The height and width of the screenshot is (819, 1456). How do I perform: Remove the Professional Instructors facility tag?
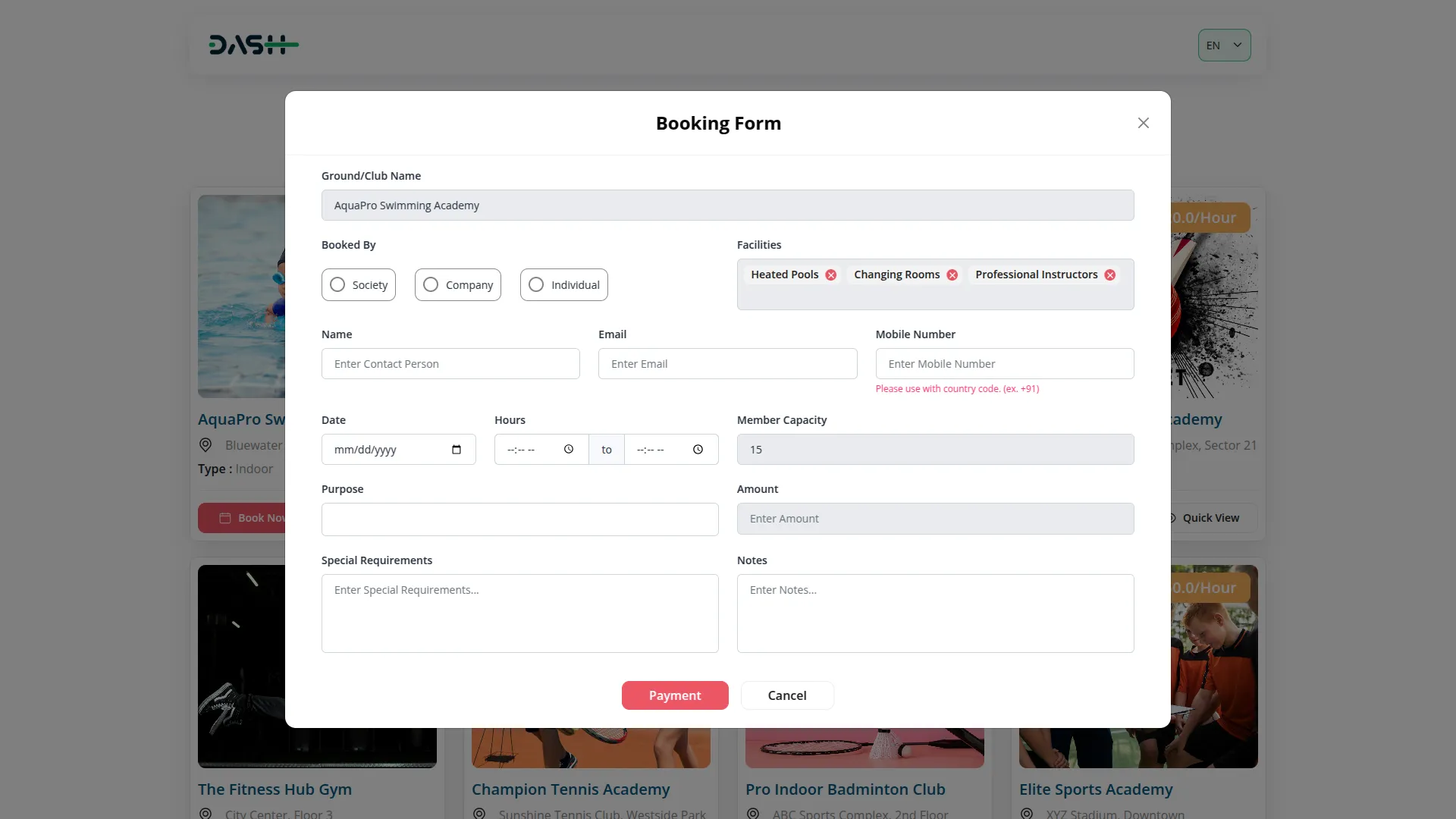pos(1110,275)
